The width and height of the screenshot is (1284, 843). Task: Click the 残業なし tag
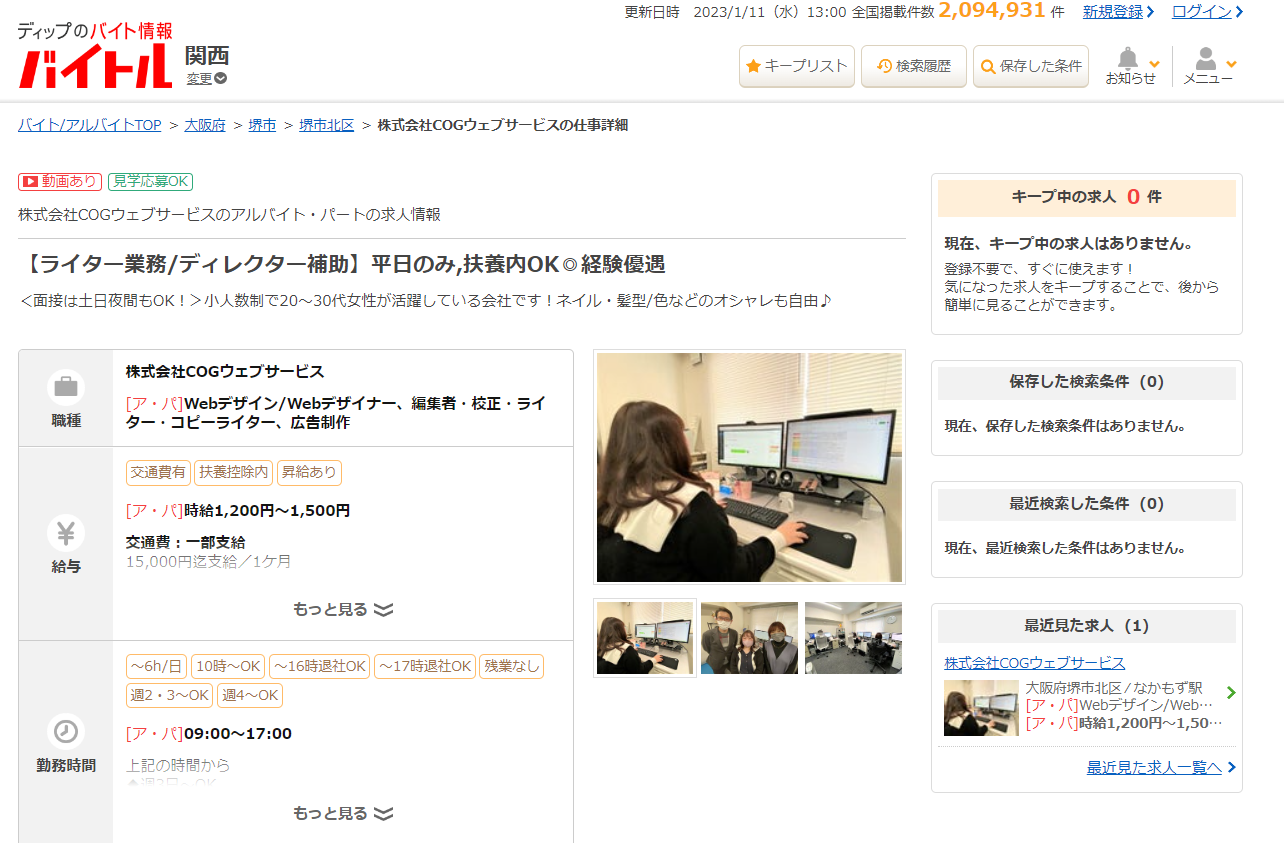[512, 666]
